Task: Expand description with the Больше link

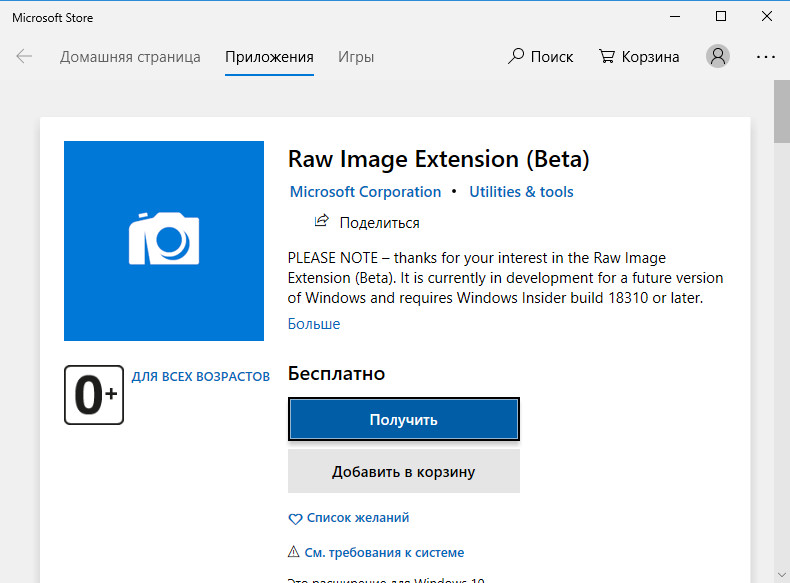Action: tap(314, 323)
